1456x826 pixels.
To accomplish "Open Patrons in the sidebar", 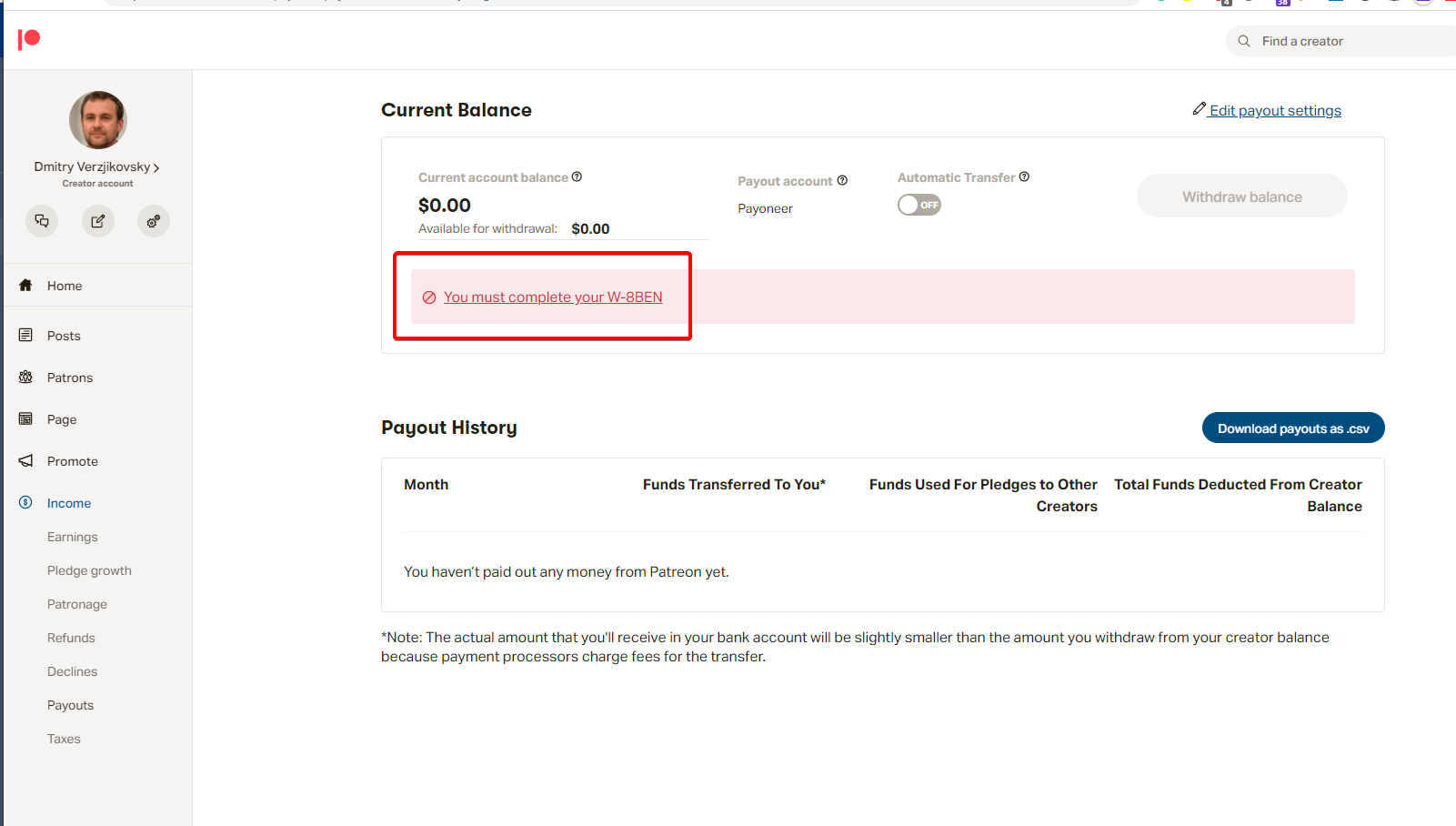I will coord(70,378).
